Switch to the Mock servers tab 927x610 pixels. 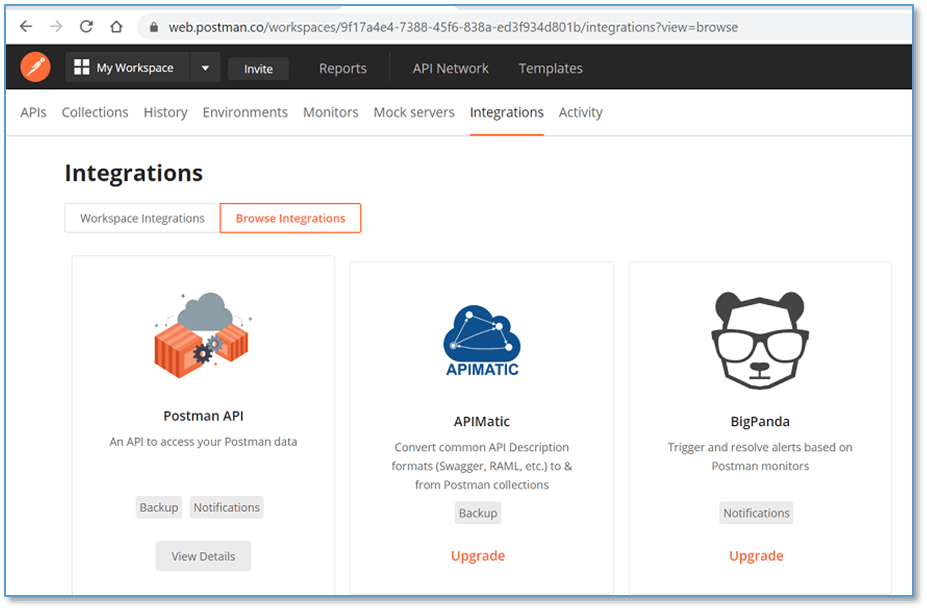(x=414, y=112)
